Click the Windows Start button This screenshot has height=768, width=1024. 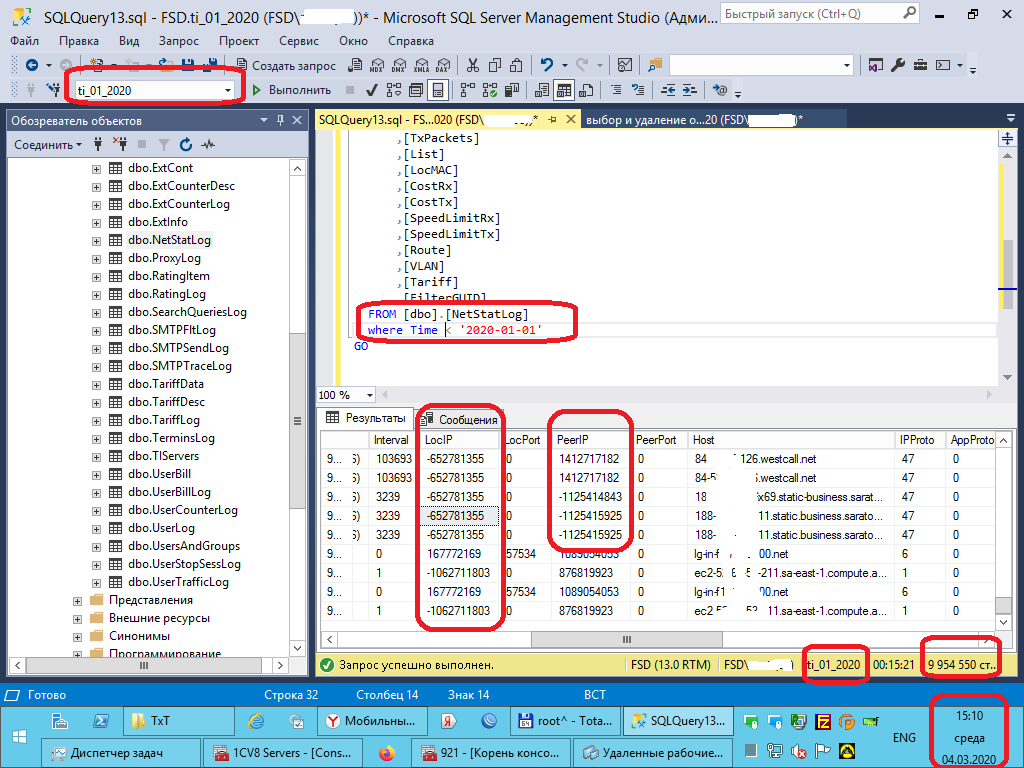[x=20, y=737]
